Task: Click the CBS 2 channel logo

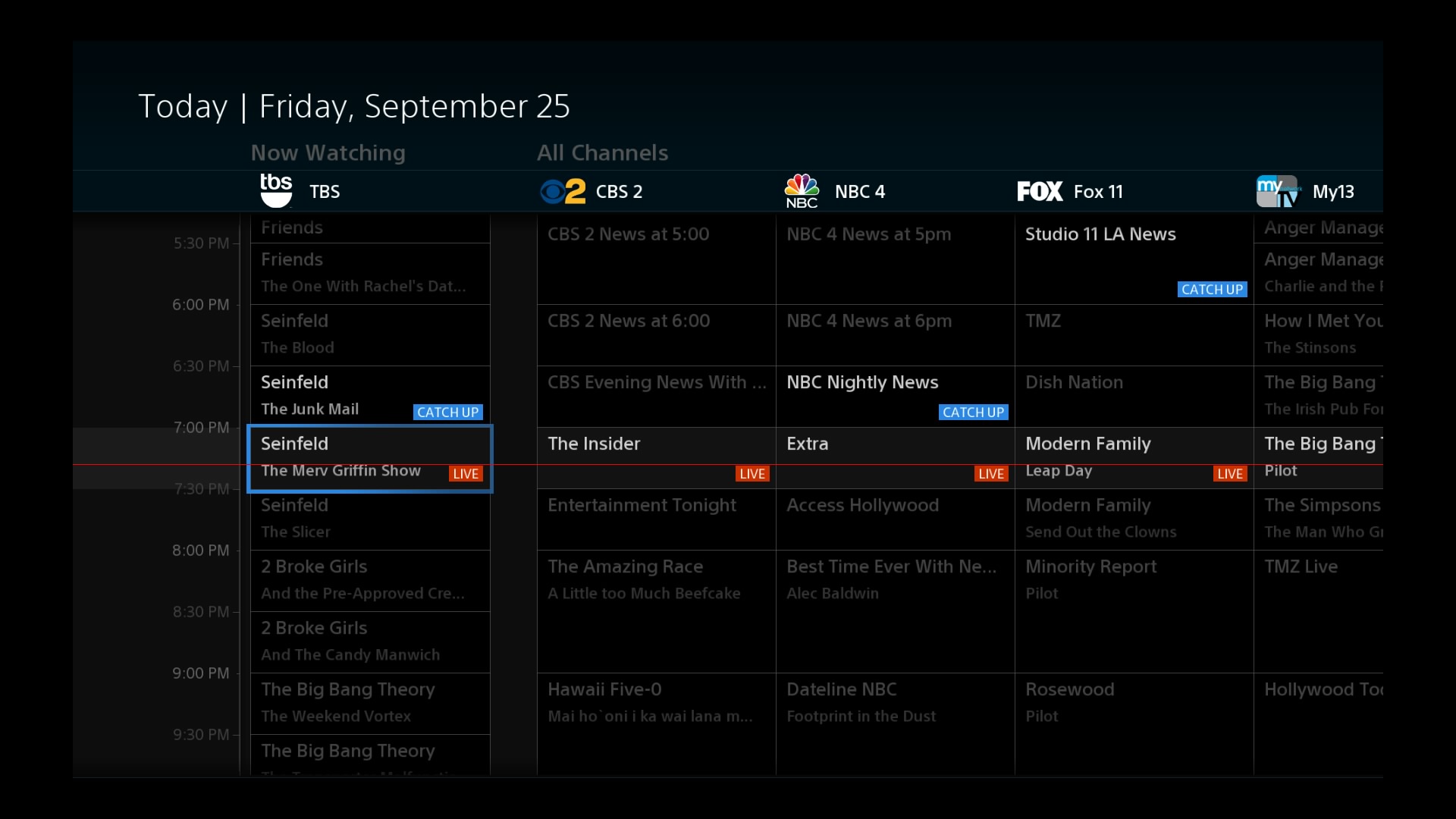Action: [563, 191]
